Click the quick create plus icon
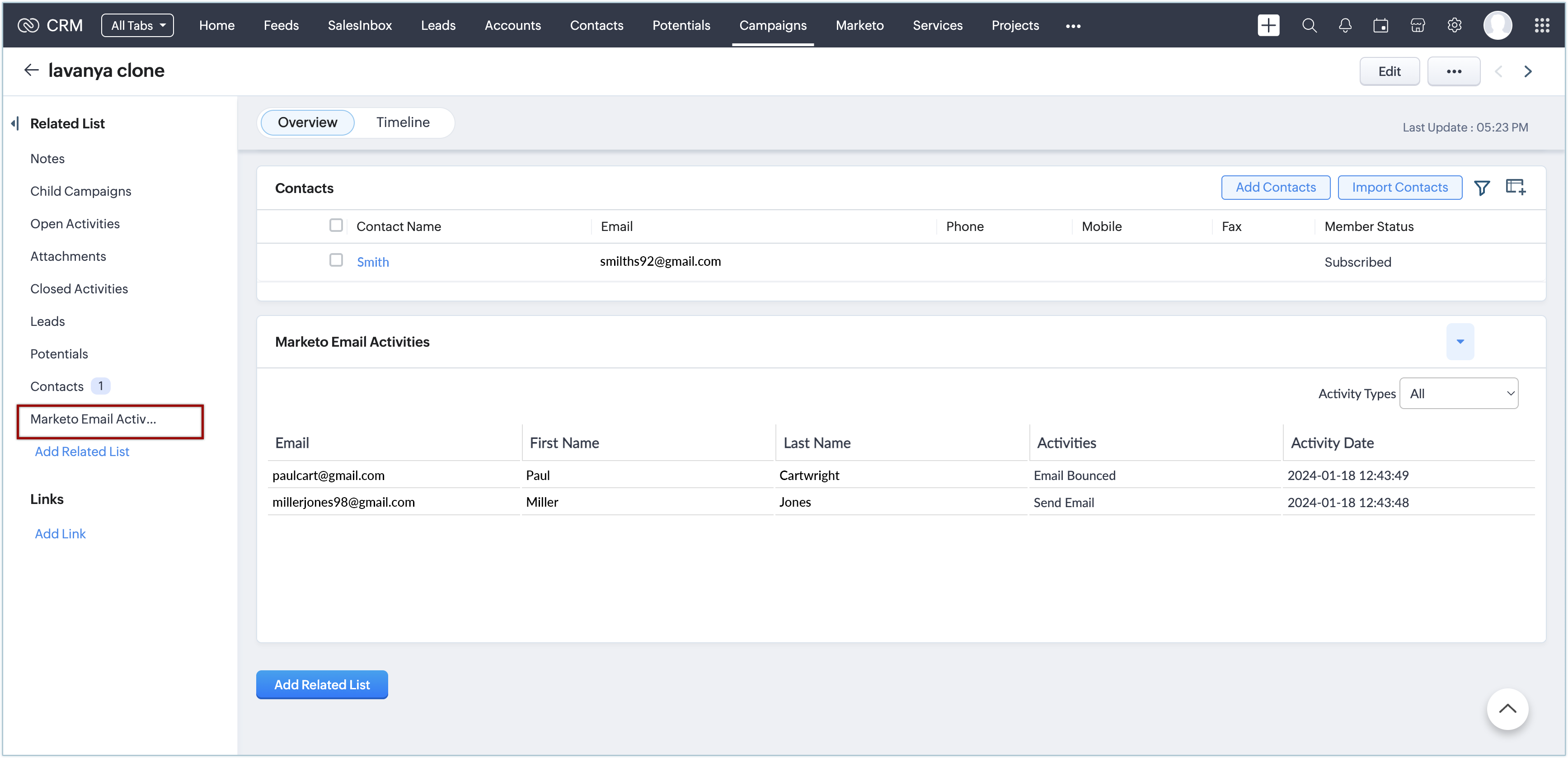The image size is (1568, 758). click(x=1268, y=26)
